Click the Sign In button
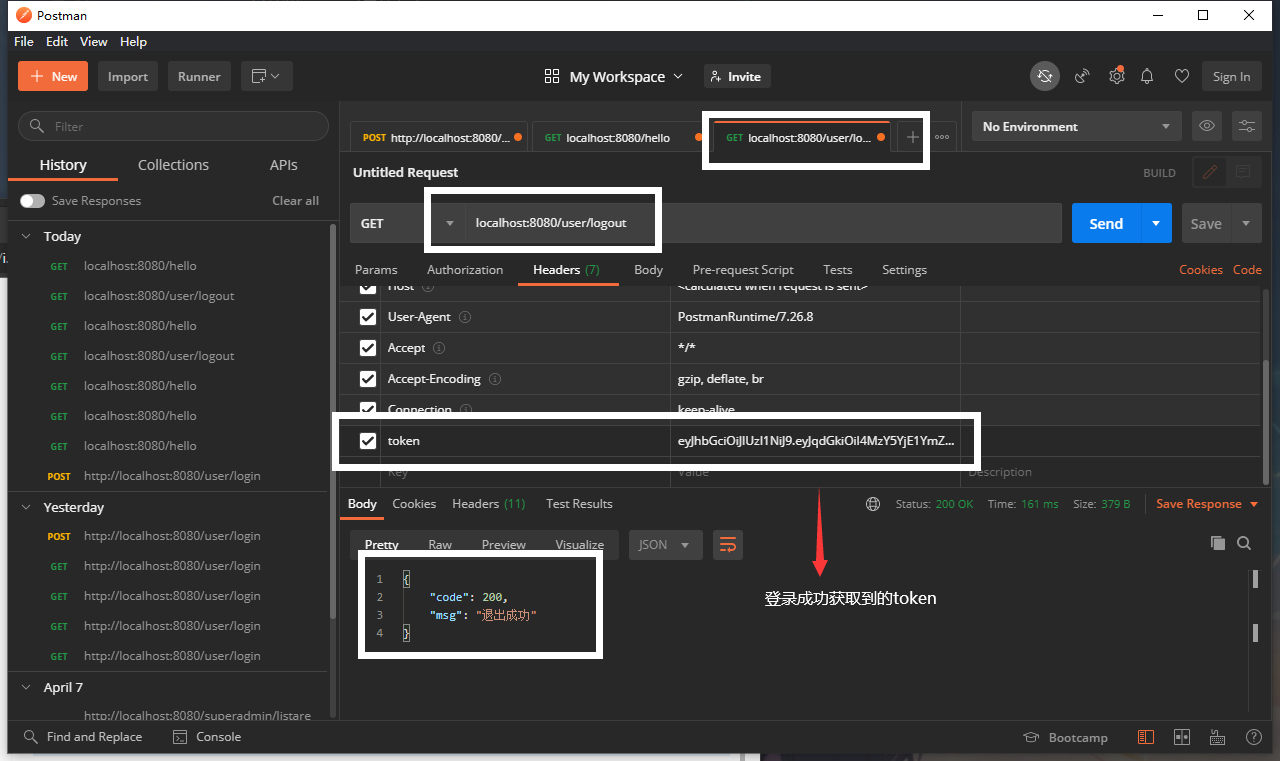 1231,76
